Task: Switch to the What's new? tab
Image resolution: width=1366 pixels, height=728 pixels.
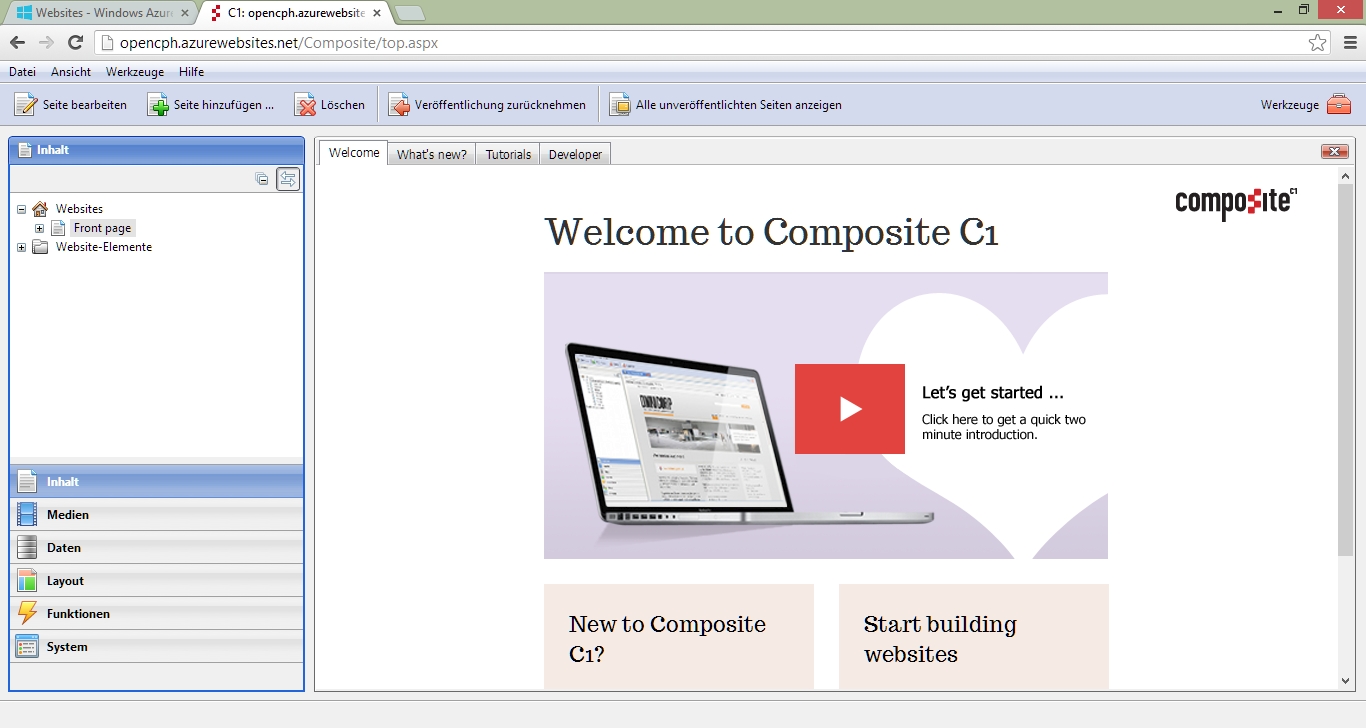Action: 431,154
